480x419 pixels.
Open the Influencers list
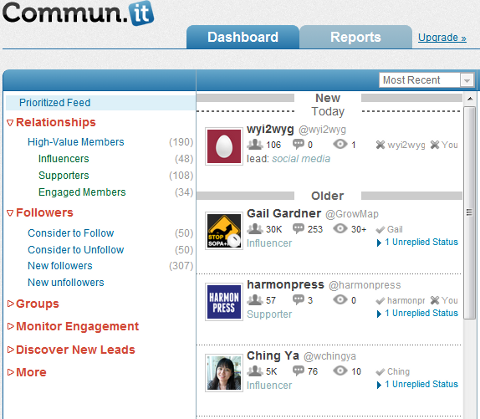pyautogui.click(x=64, y=159)
